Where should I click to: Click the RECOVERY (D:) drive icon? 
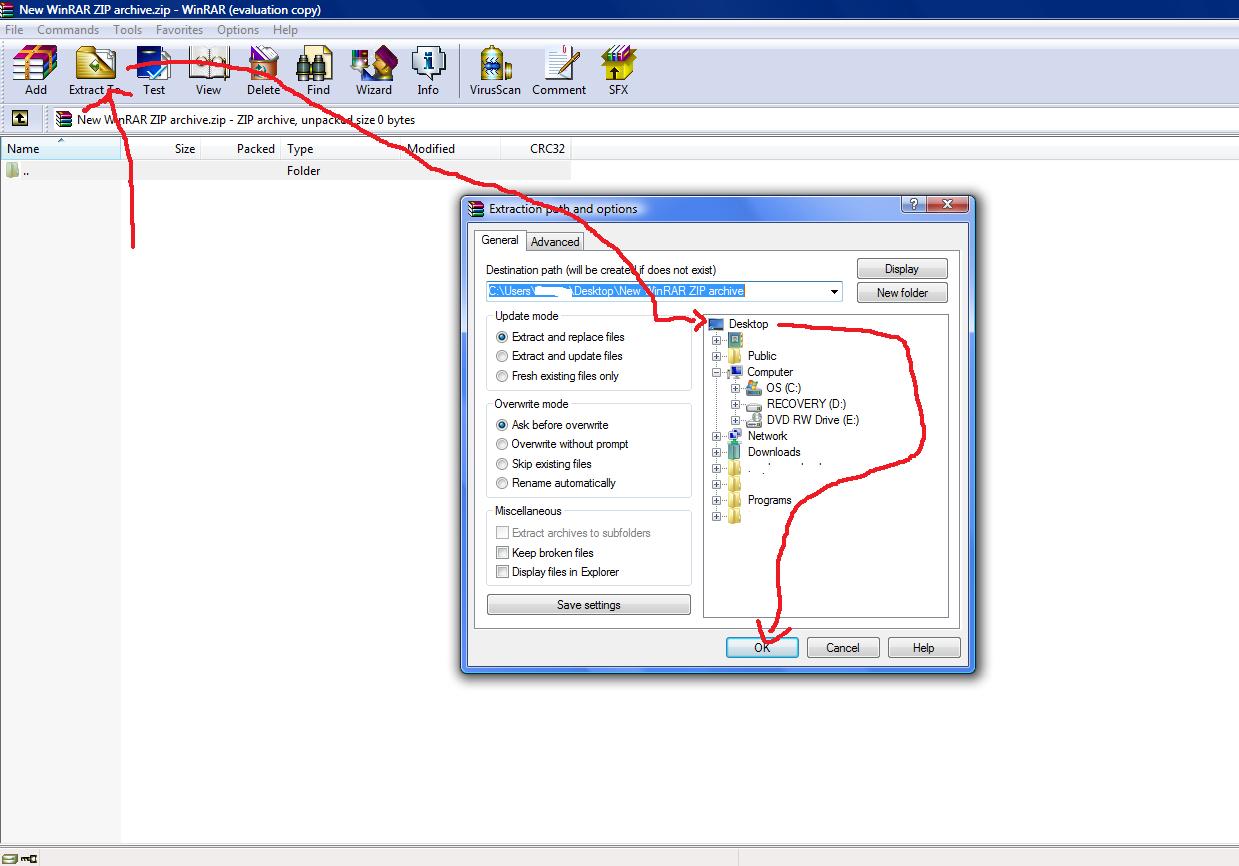(x=754, y=404)
